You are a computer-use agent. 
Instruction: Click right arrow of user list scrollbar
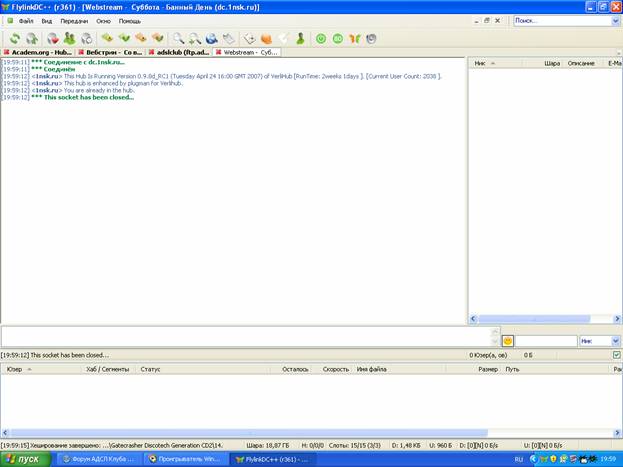pyautogui.click(x=617, y=319)
